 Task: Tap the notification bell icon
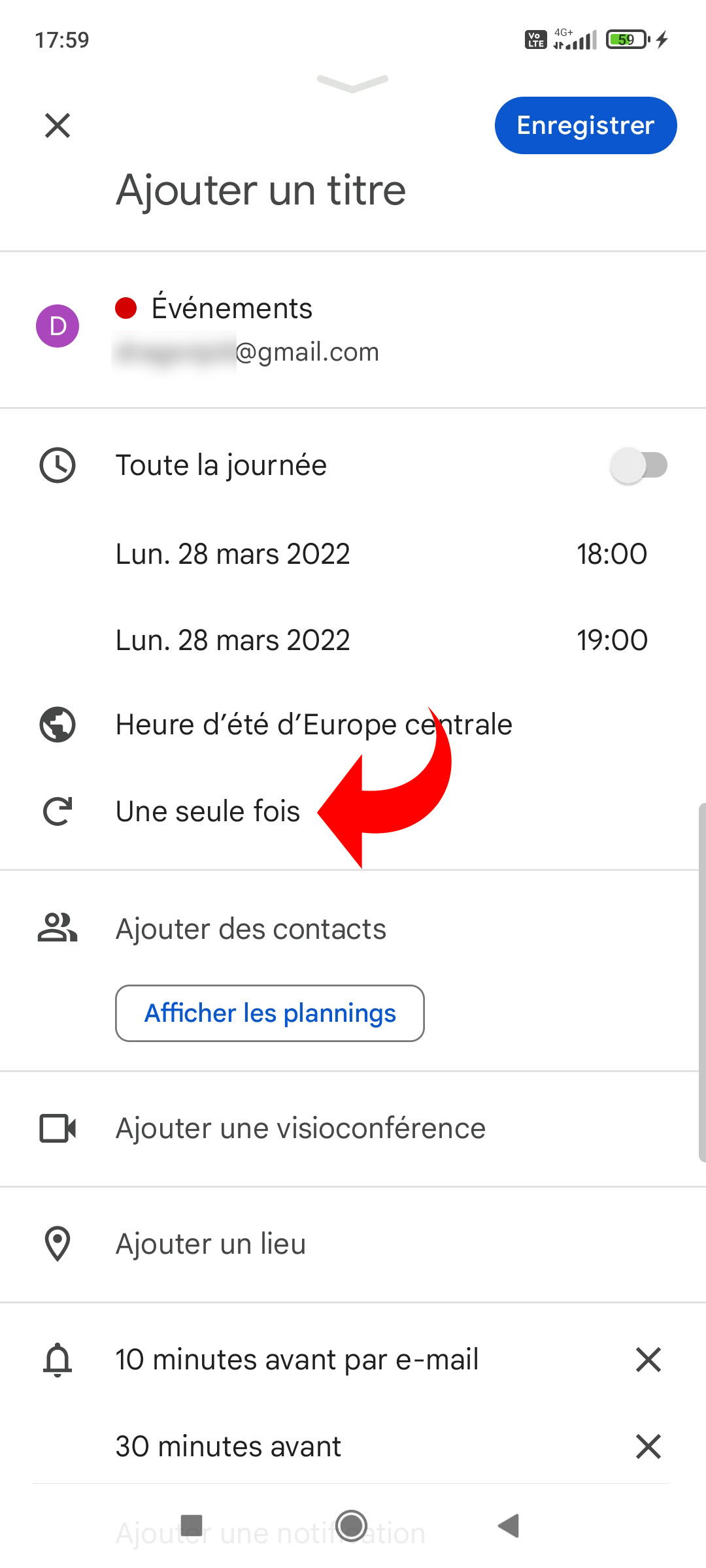pos(58,1360)
